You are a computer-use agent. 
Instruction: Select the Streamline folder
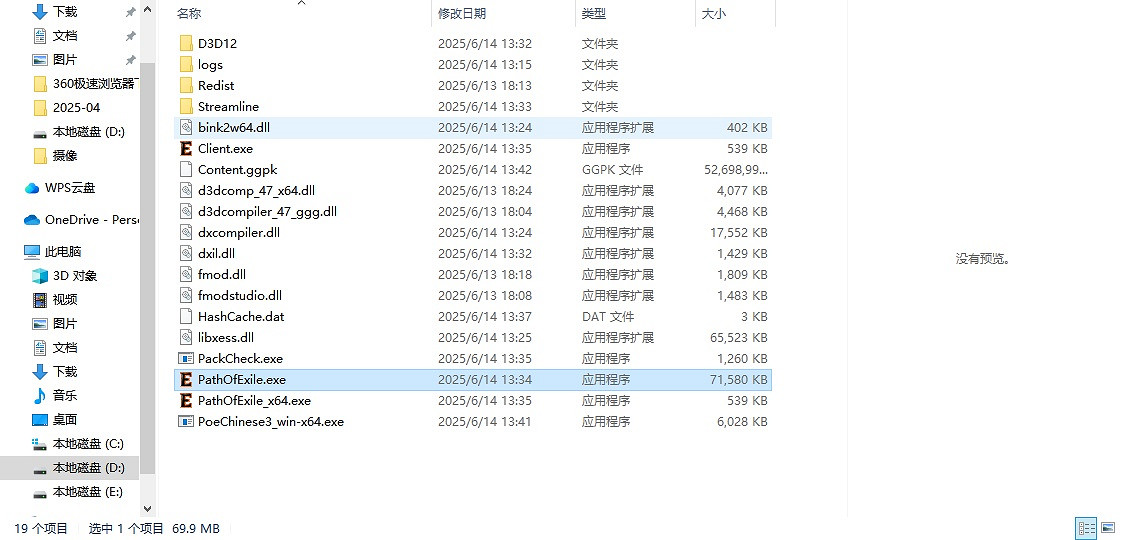[228, 107]
